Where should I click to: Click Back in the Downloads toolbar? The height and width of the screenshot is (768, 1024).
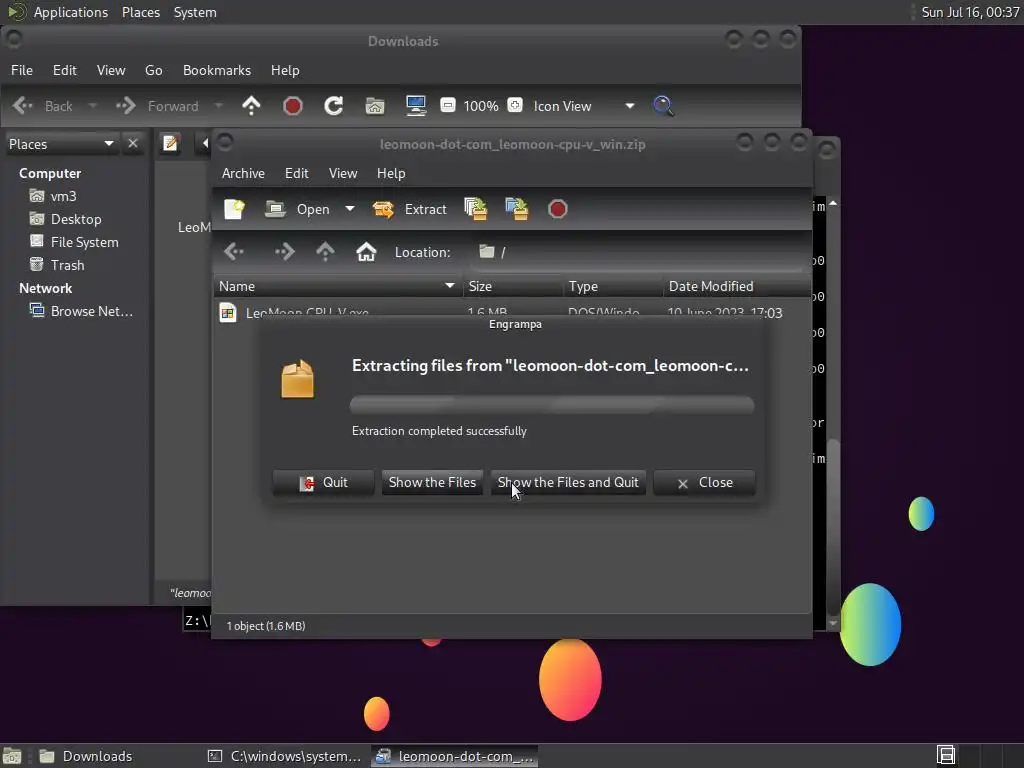pyautogui.click(x=43, y=106)
